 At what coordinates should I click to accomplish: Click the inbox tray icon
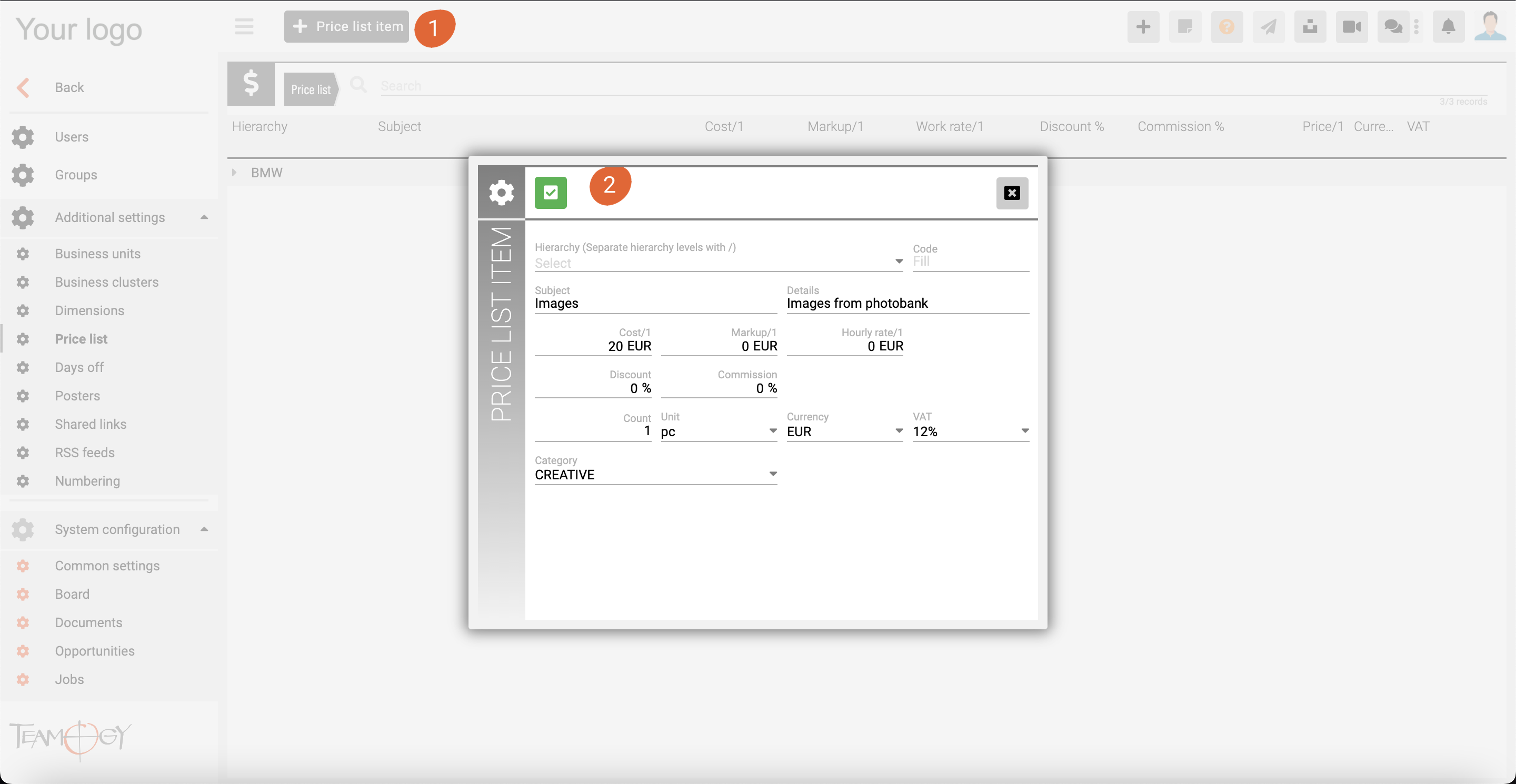[1310, 26]
